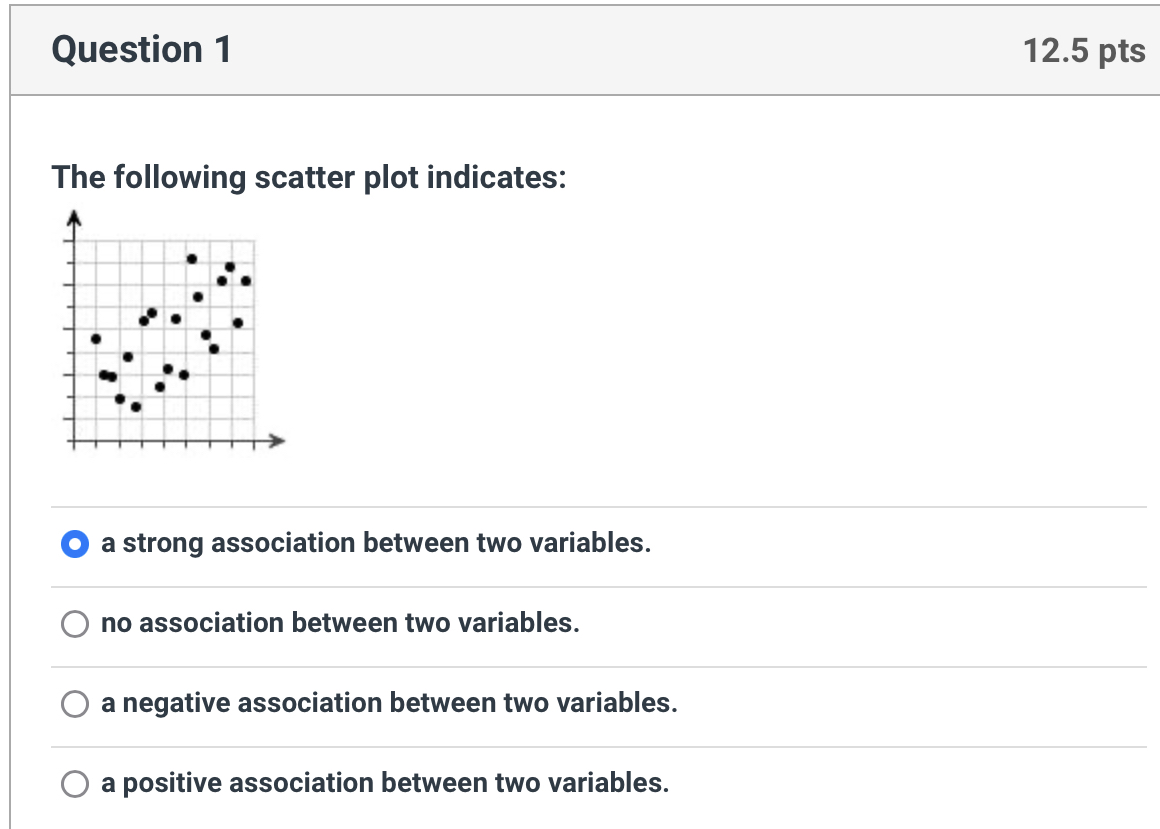Click the positive association answer text

383,782
